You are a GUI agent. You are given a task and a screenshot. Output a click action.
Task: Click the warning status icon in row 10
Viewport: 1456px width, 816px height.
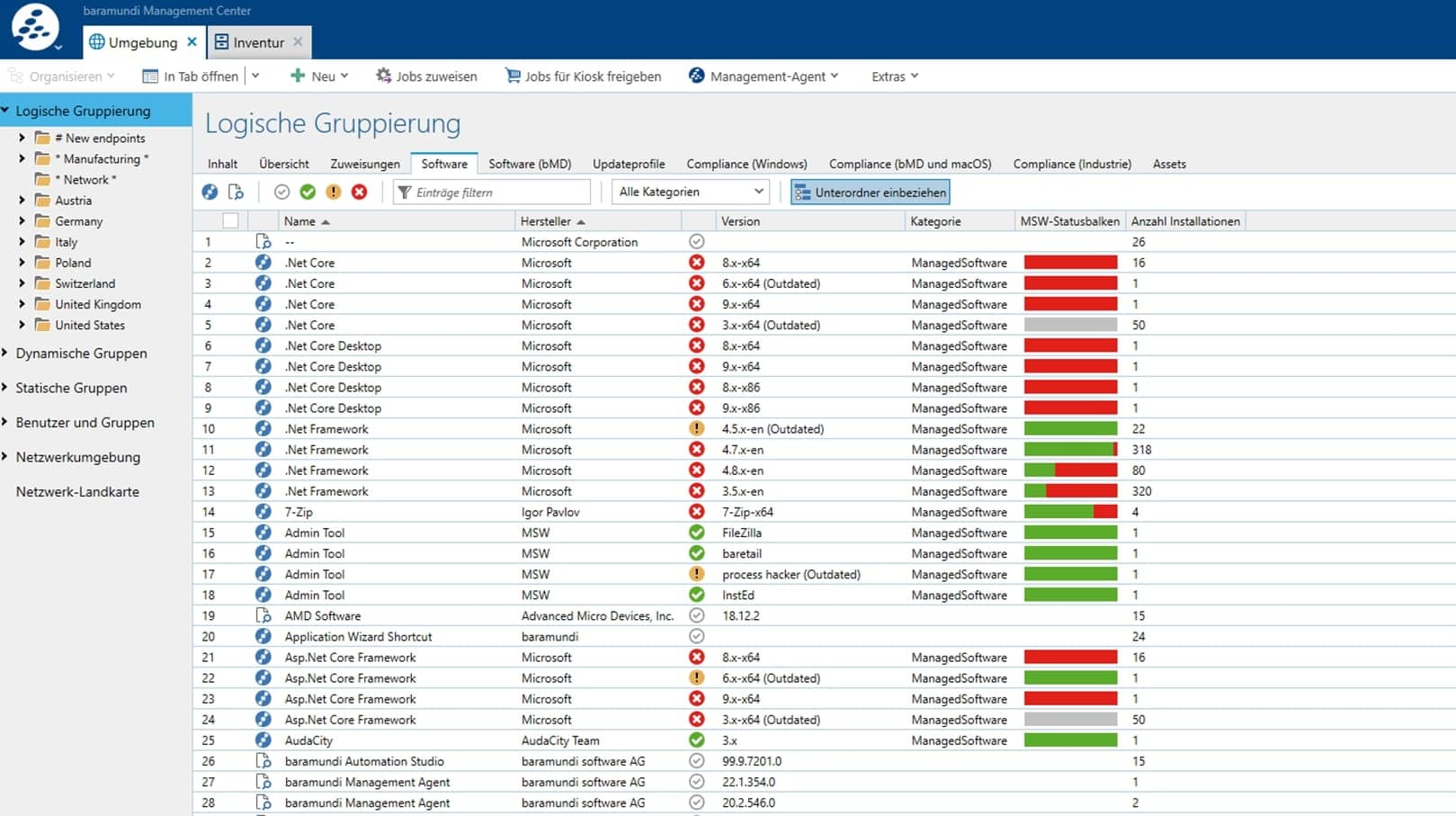point(696,428)
